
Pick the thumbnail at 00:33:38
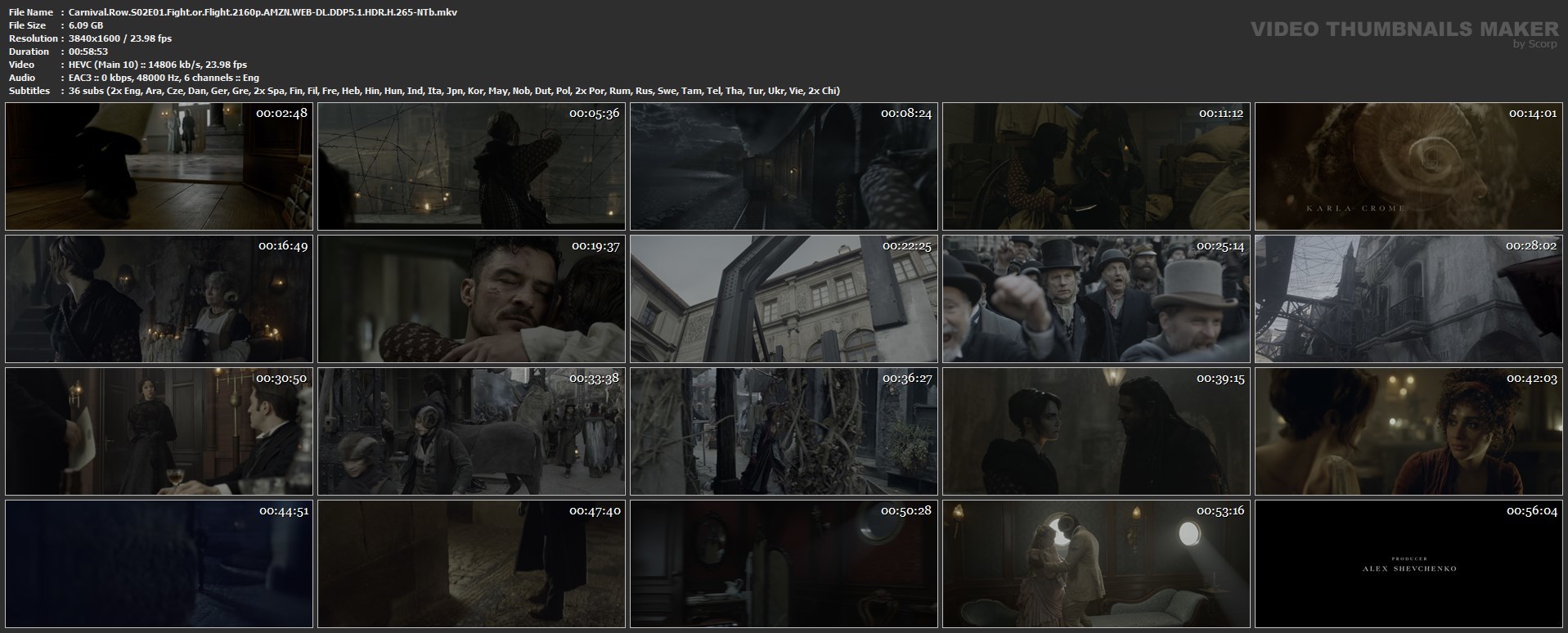[x=471, y=431]
